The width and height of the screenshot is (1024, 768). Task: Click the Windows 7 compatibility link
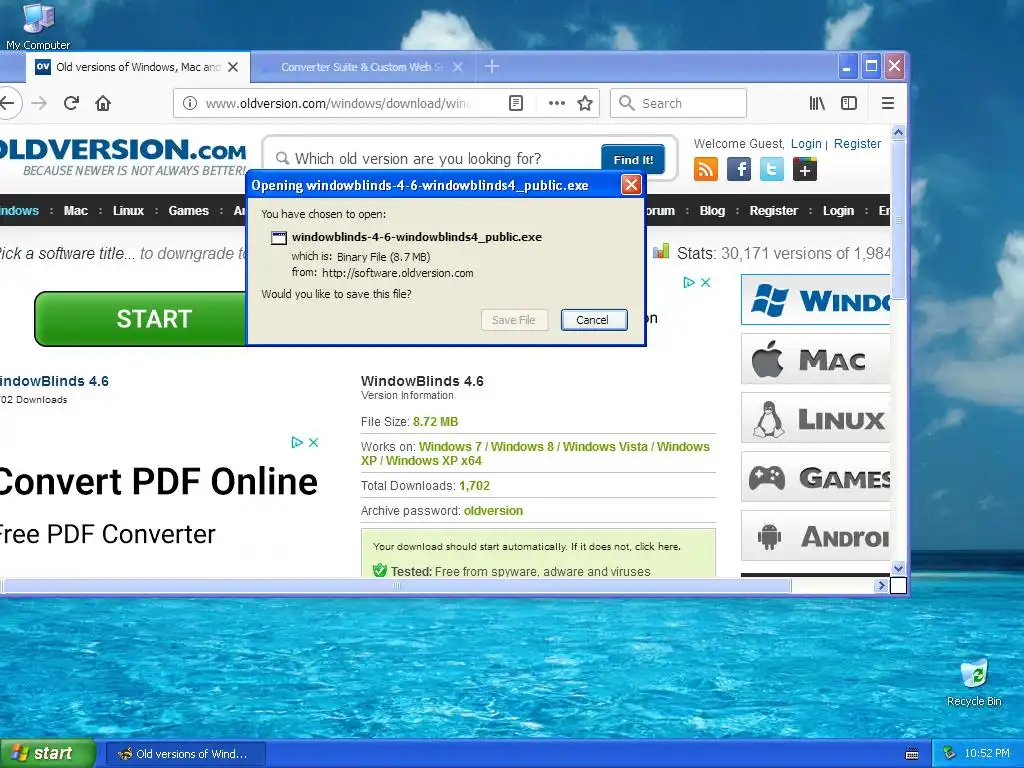[450, 447]
